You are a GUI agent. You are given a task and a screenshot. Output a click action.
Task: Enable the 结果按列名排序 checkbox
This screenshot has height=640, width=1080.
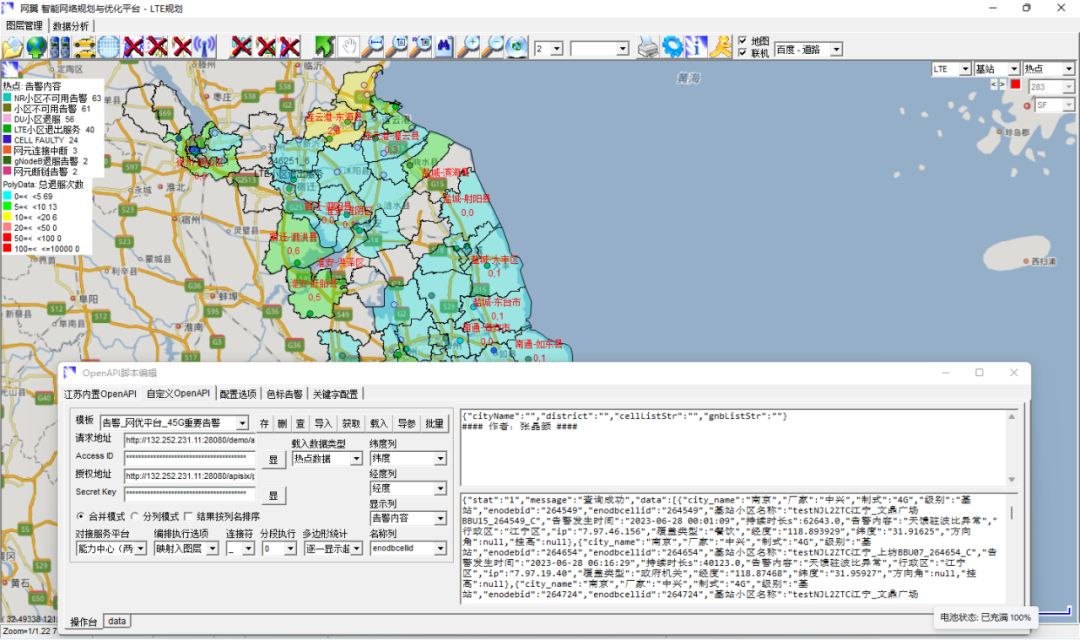[x=188, y=517]
